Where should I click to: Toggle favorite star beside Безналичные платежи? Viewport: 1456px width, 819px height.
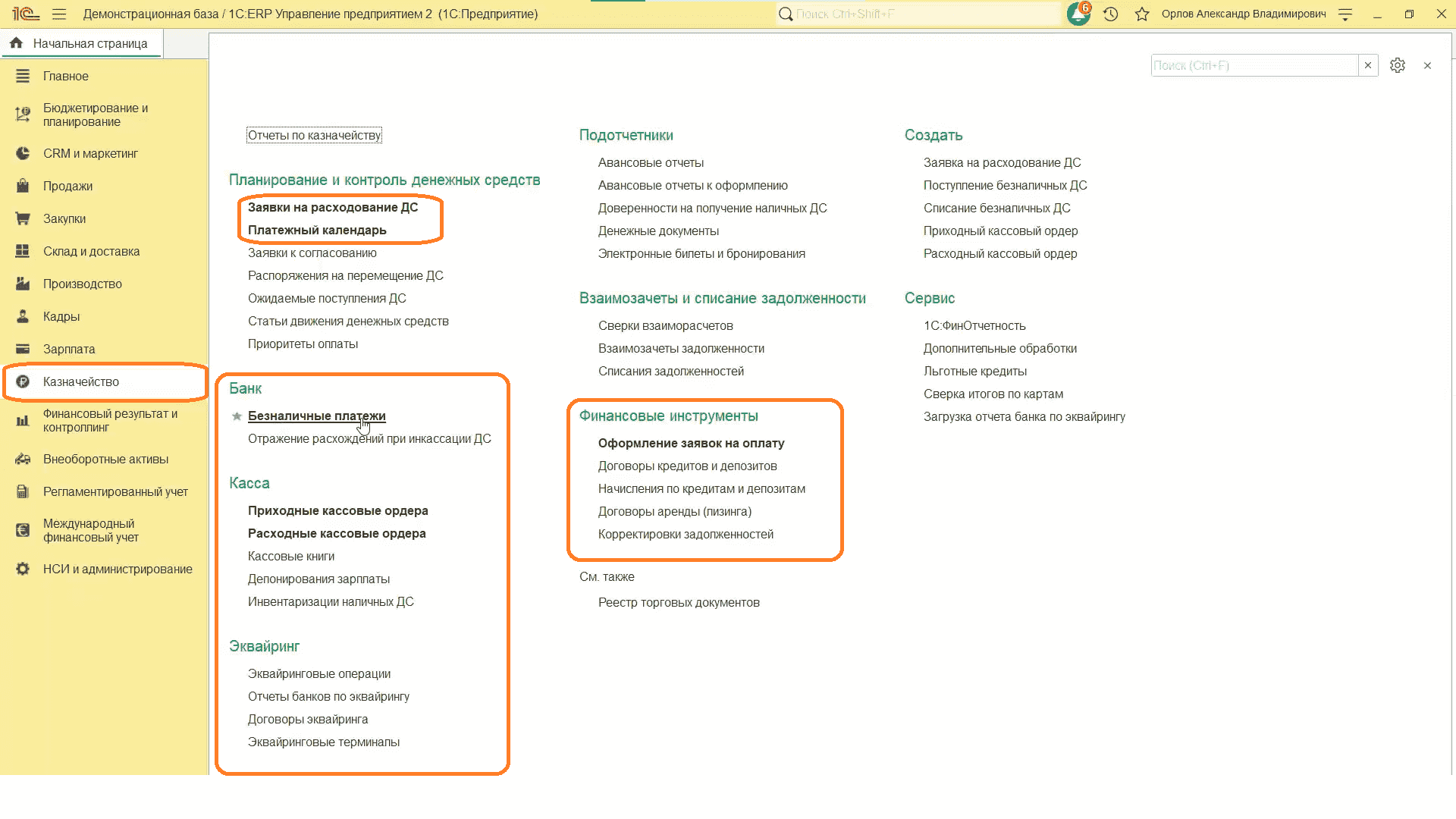click(x=237, y=416)
